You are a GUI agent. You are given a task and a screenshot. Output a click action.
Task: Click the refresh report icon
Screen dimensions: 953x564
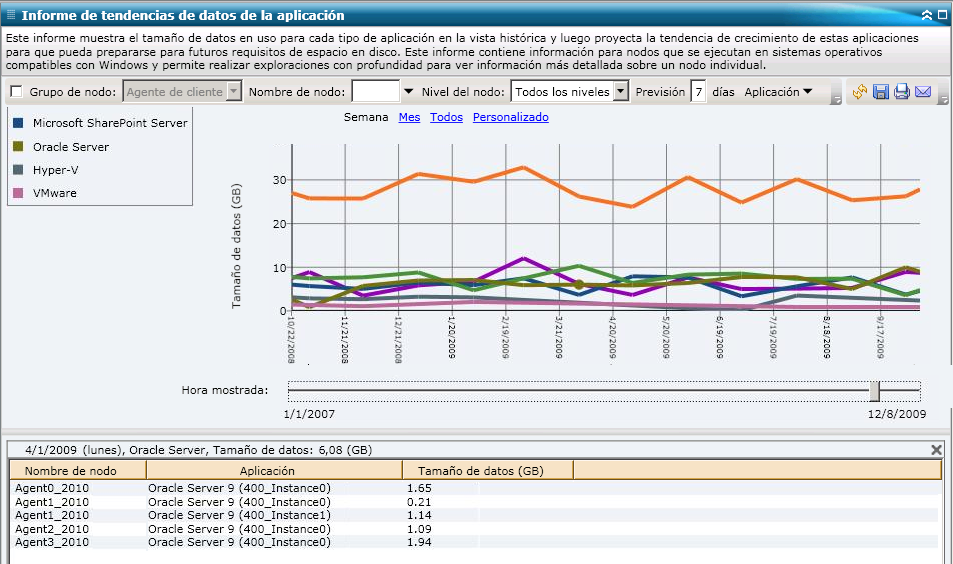pos(859,92)
